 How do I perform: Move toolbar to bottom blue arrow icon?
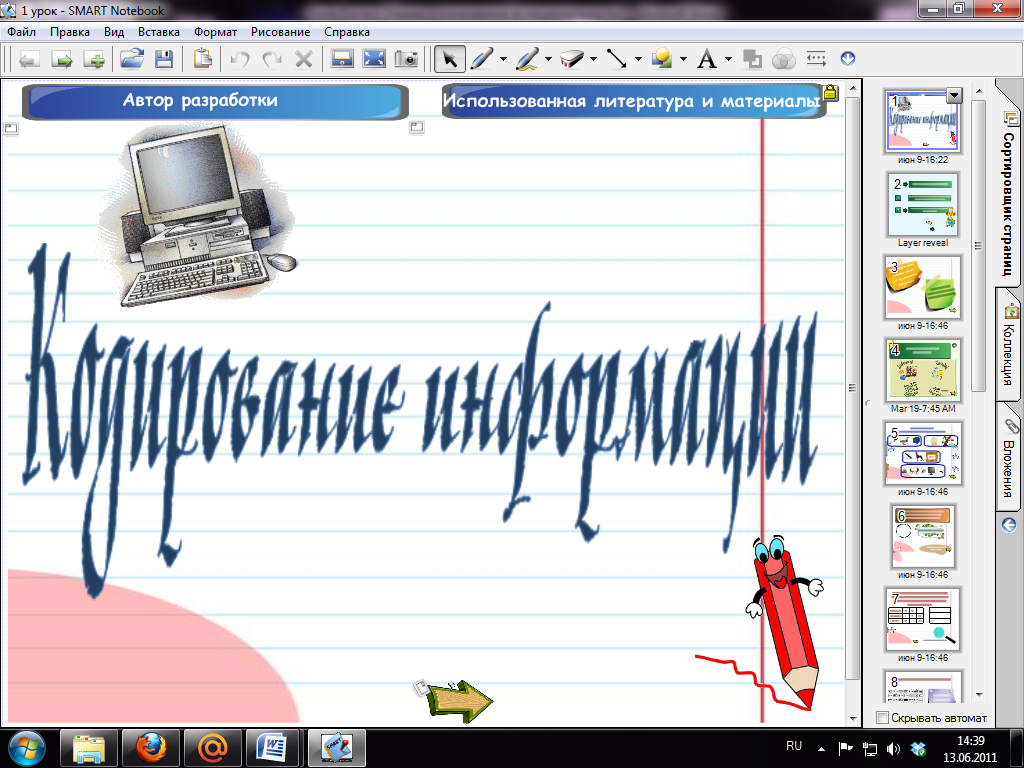848,59
